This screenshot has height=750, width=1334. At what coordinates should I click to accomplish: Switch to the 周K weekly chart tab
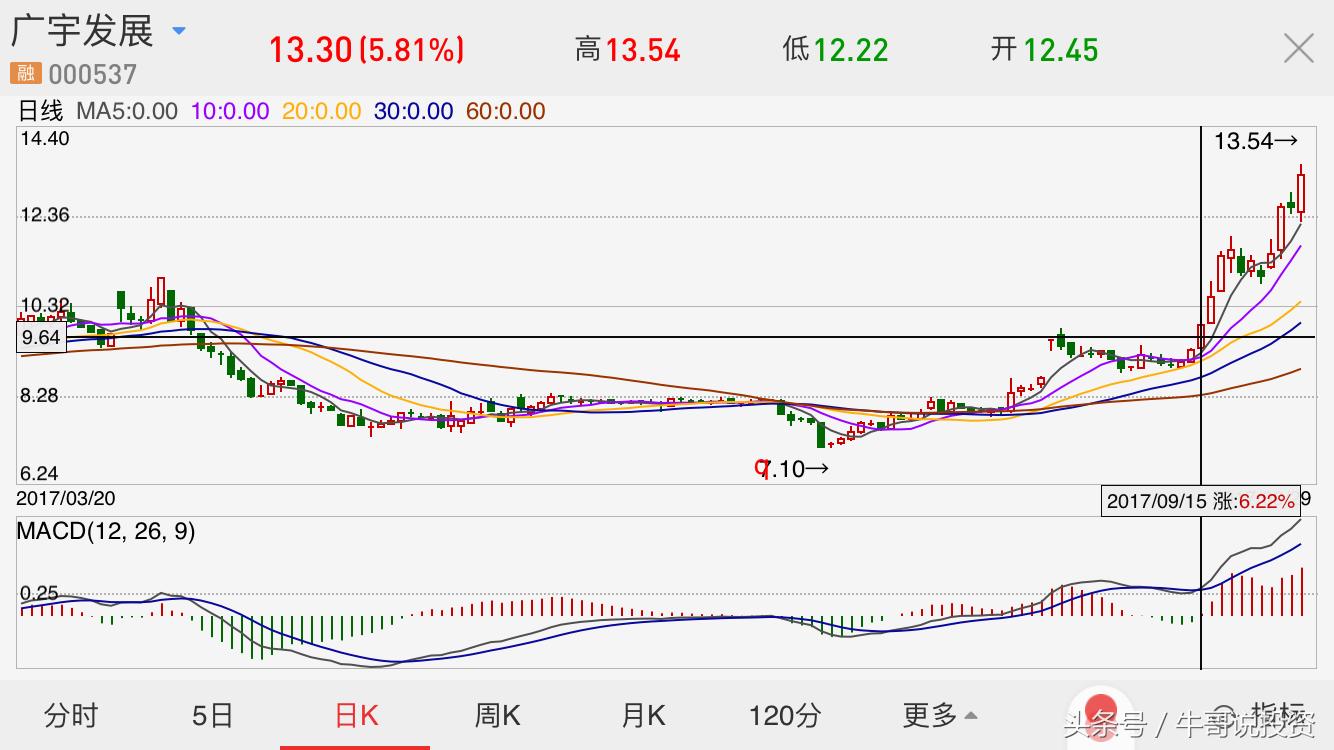[x=496, y=716]
